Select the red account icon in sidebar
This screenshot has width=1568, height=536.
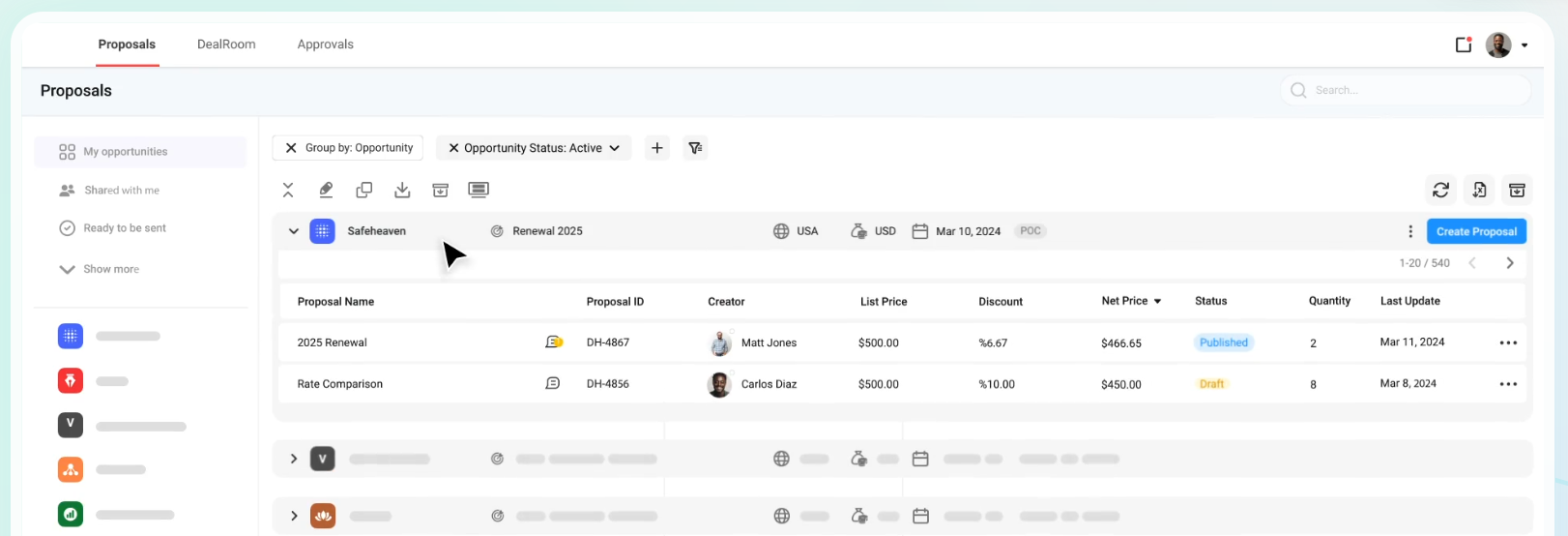71,380
